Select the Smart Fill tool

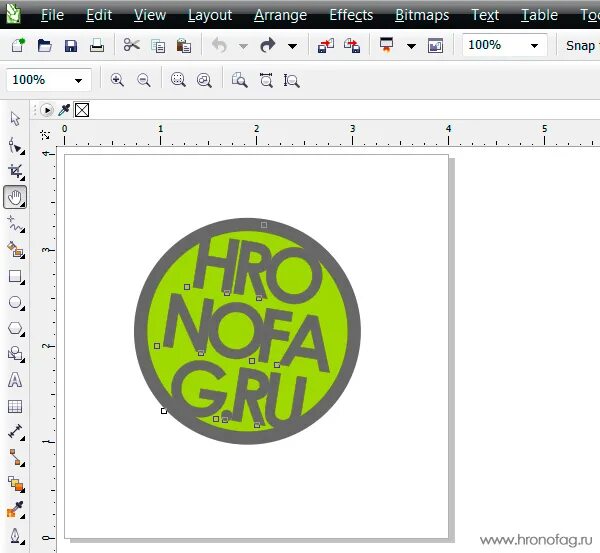(16, 250)
